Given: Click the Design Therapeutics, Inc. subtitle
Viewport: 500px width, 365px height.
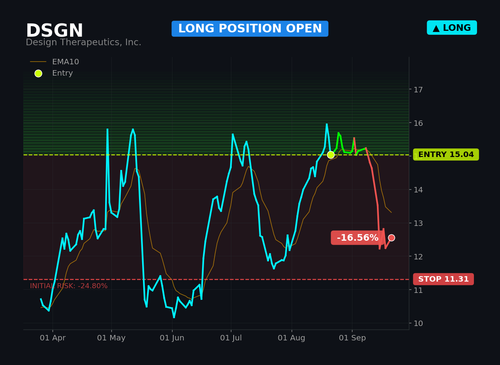Looking at the screenshot, I should [x=83, y=42].
